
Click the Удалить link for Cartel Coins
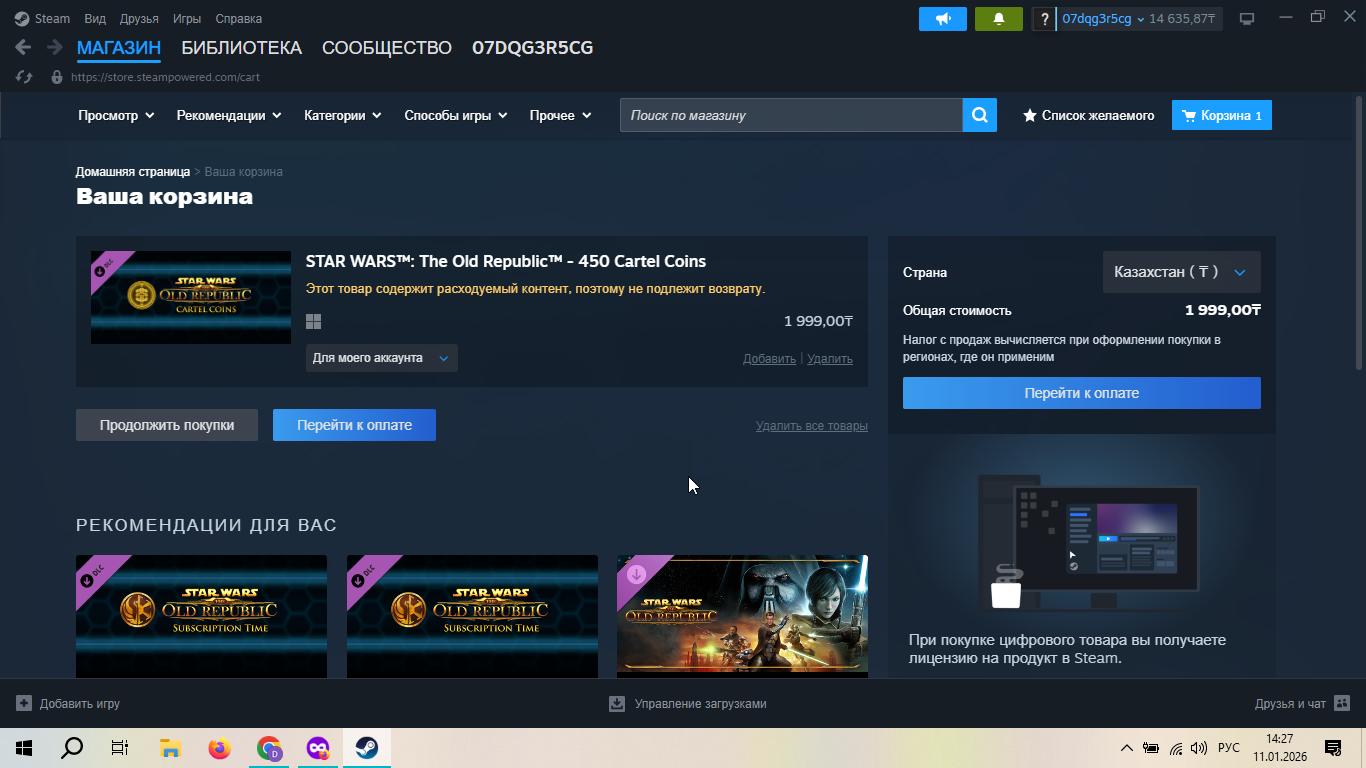click(x=830, y=359)
